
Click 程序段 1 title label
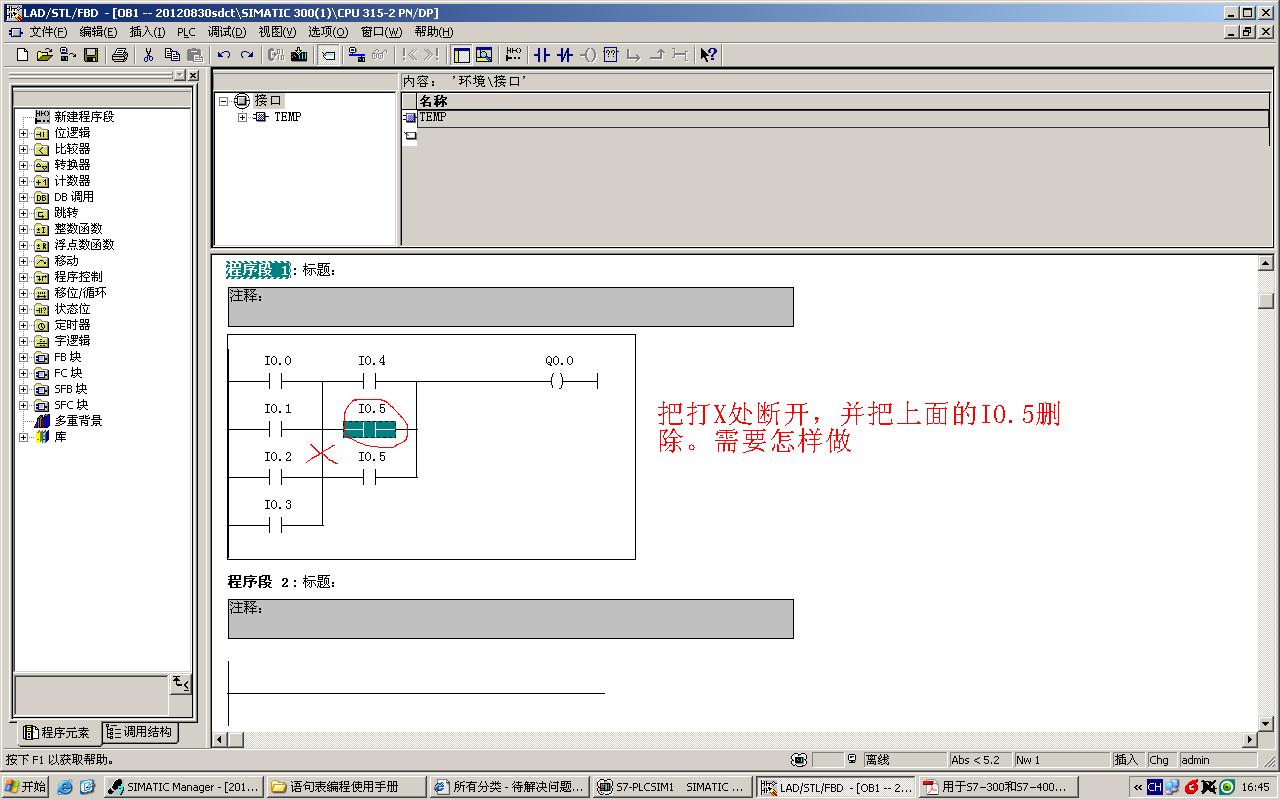click(258, 270)
